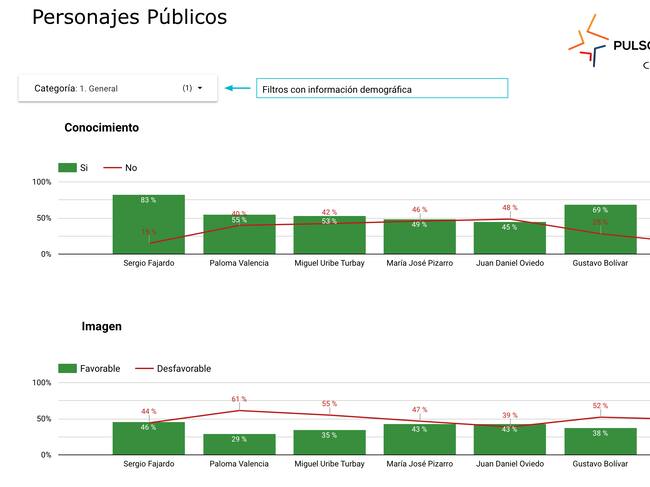Click the Personajes Públicos page title
The image size is (650, 487).
tap(129, 17)
